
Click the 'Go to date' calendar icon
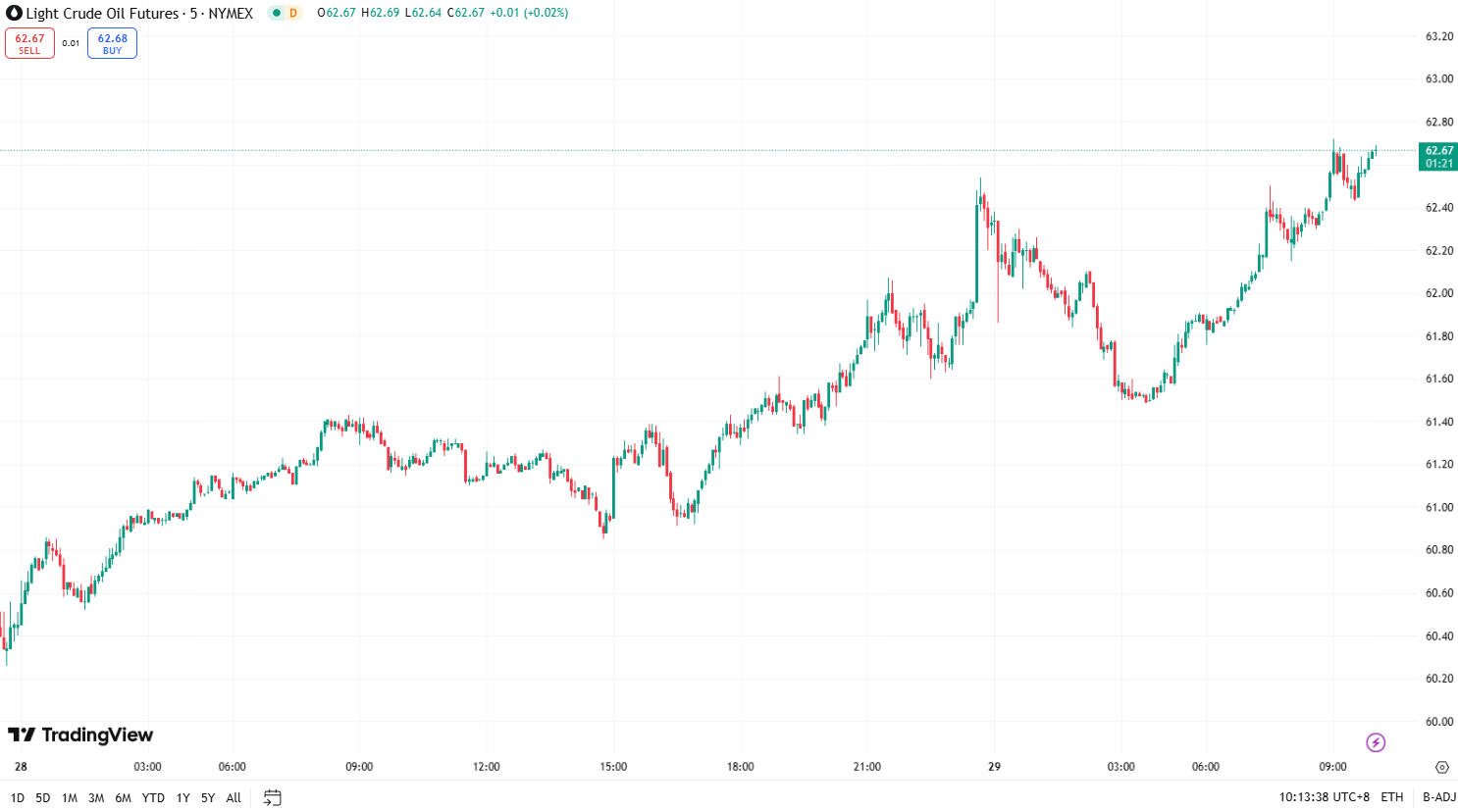pos(272,797)
